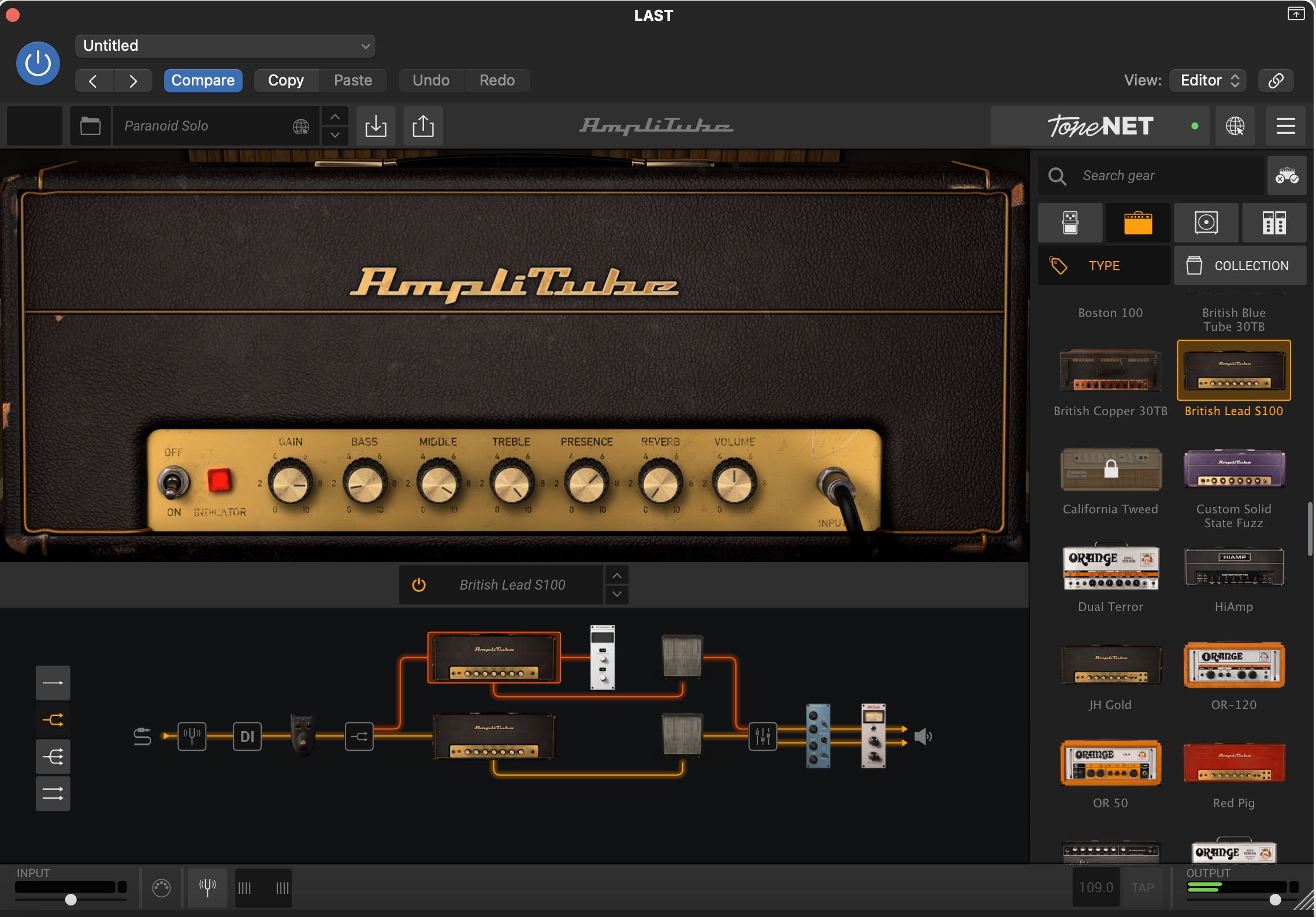The width and height of the screenshot is (1316, 917).
Task: Click the input source icon in chain
Action: 142,736
